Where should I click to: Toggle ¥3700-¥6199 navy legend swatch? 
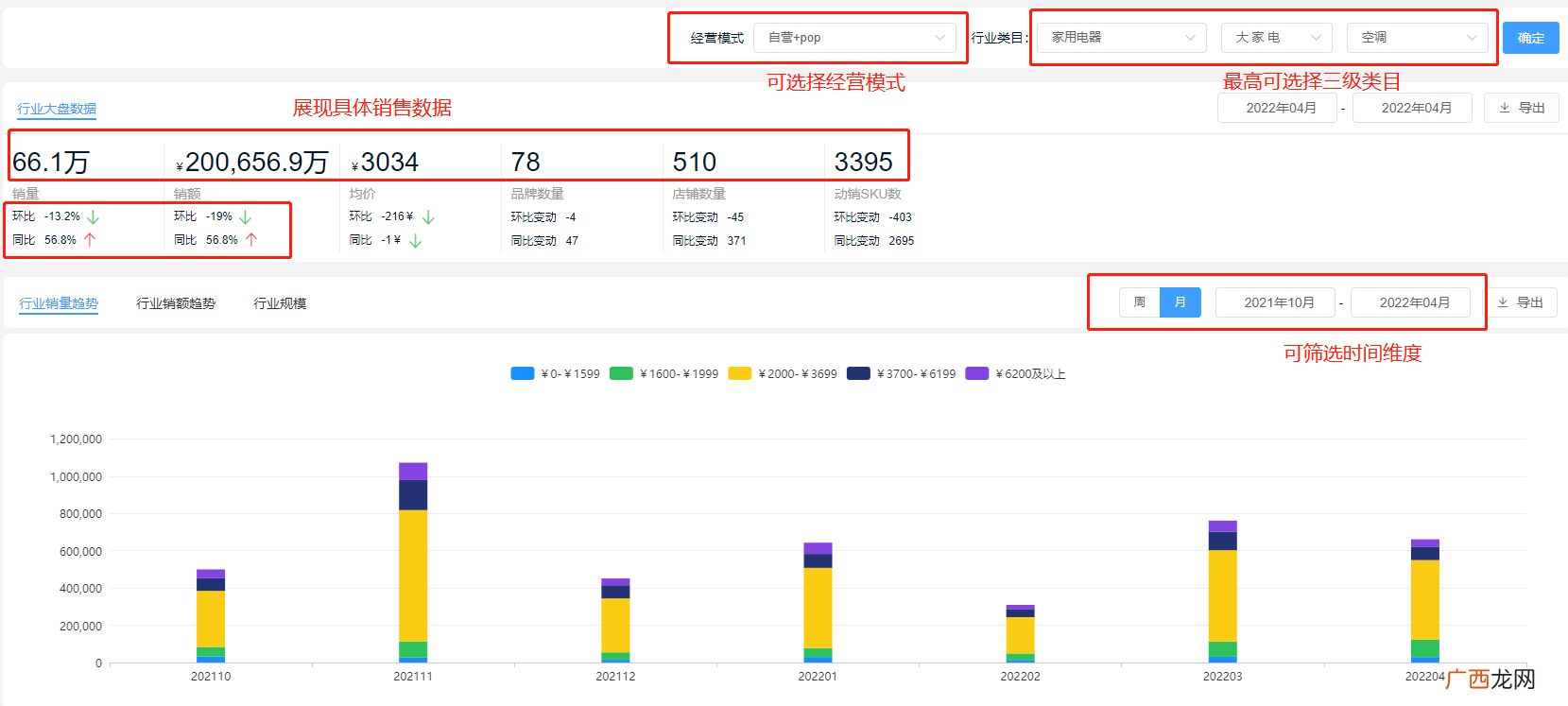tap(858, 373)
